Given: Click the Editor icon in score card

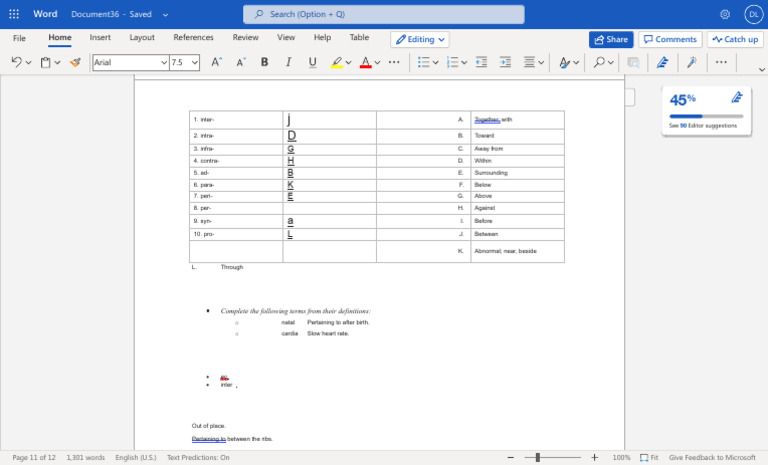Looking at the screenshot, I should [737, 97].
